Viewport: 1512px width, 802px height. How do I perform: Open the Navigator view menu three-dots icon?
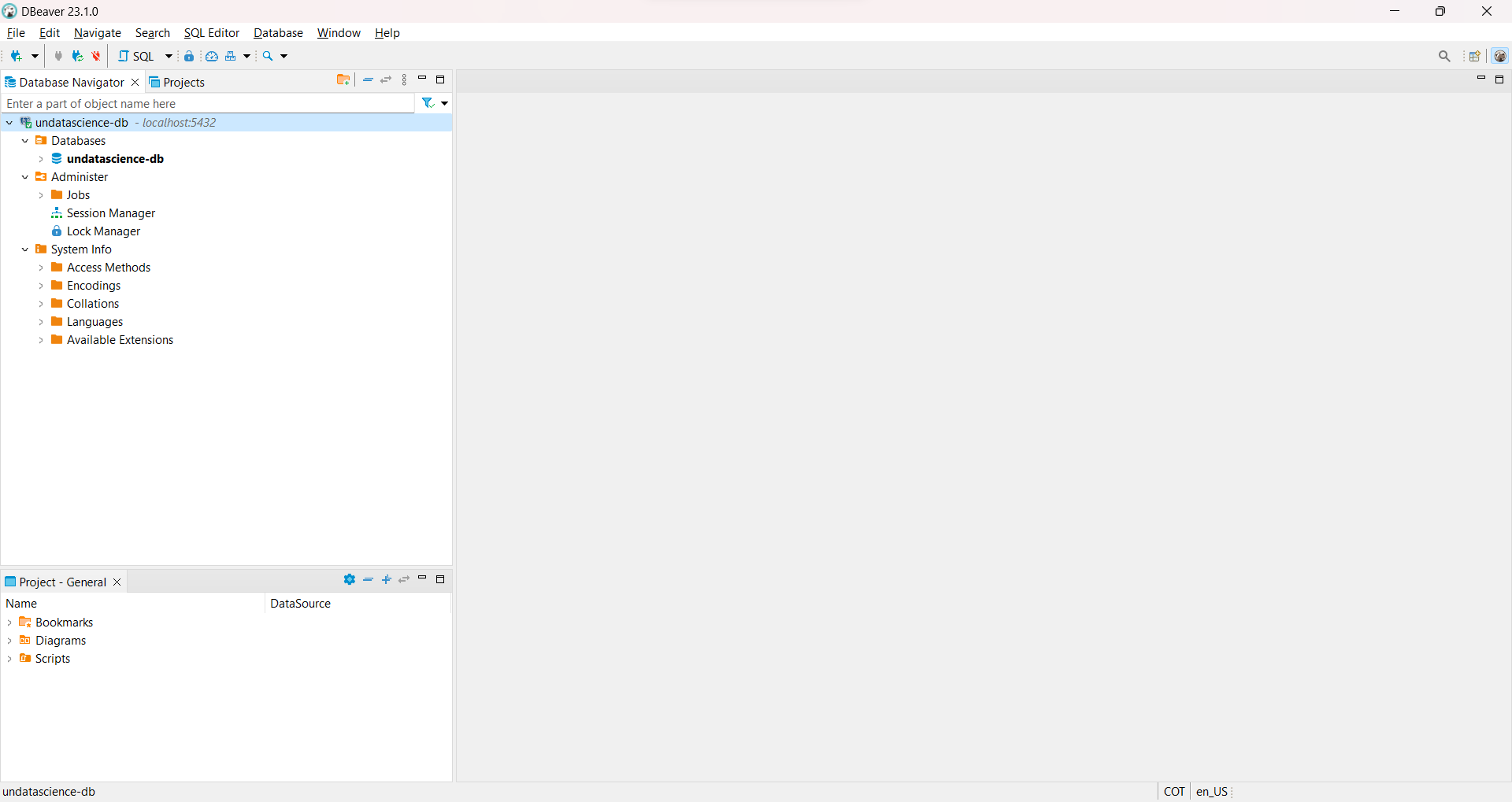point(405,80)
